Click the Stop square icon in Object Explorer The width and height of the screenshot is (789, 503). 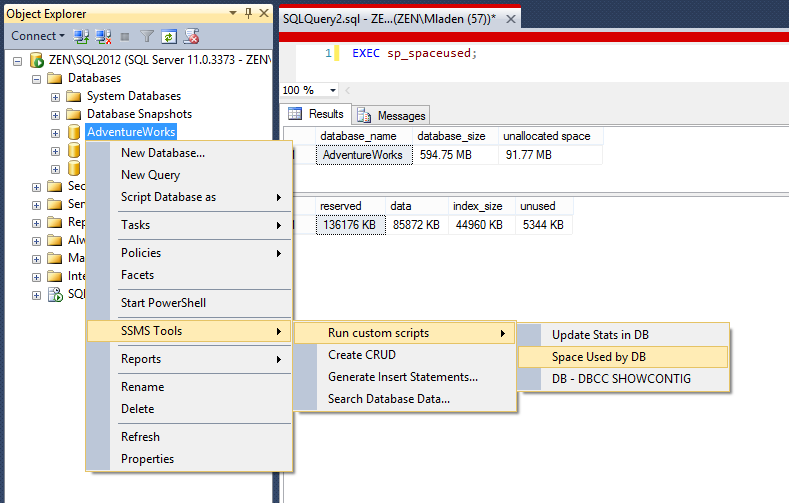coord(125,37)
